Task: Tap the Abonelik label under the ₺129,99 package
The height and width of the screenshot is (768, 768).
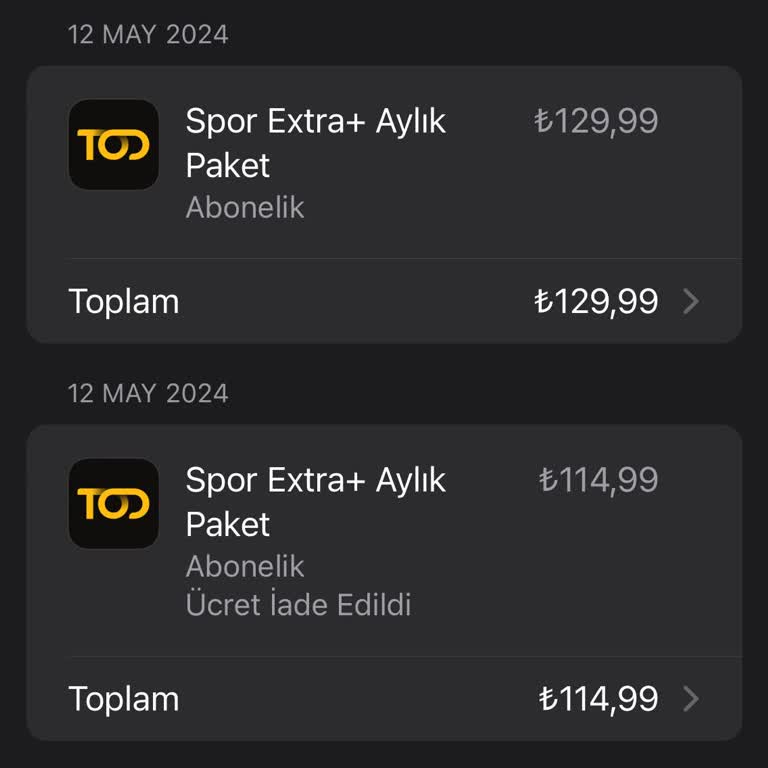Action: click(x=245, y=208)
